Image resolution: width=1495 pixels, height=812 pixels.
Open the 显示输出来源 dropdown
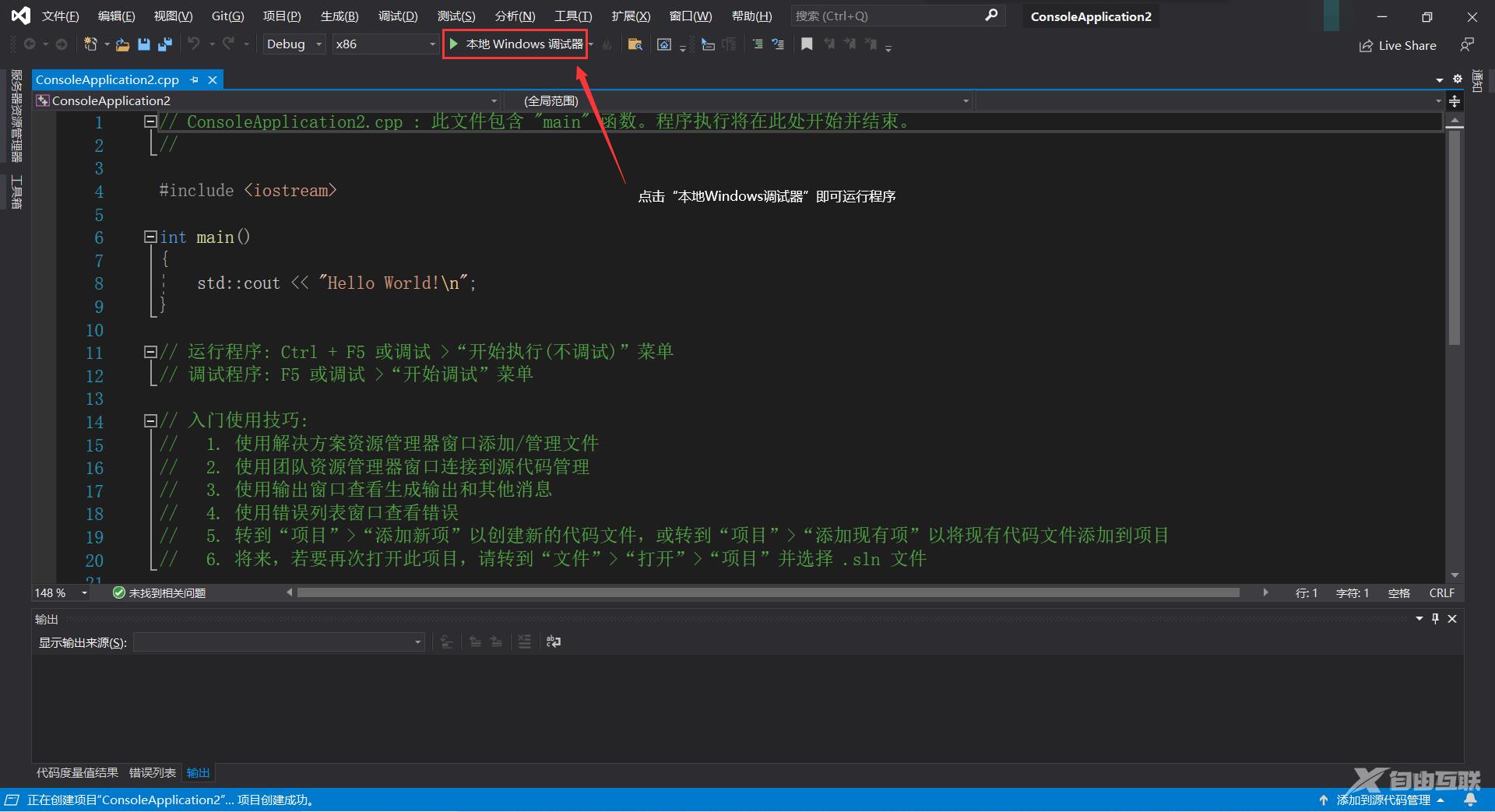pos(279,642)
